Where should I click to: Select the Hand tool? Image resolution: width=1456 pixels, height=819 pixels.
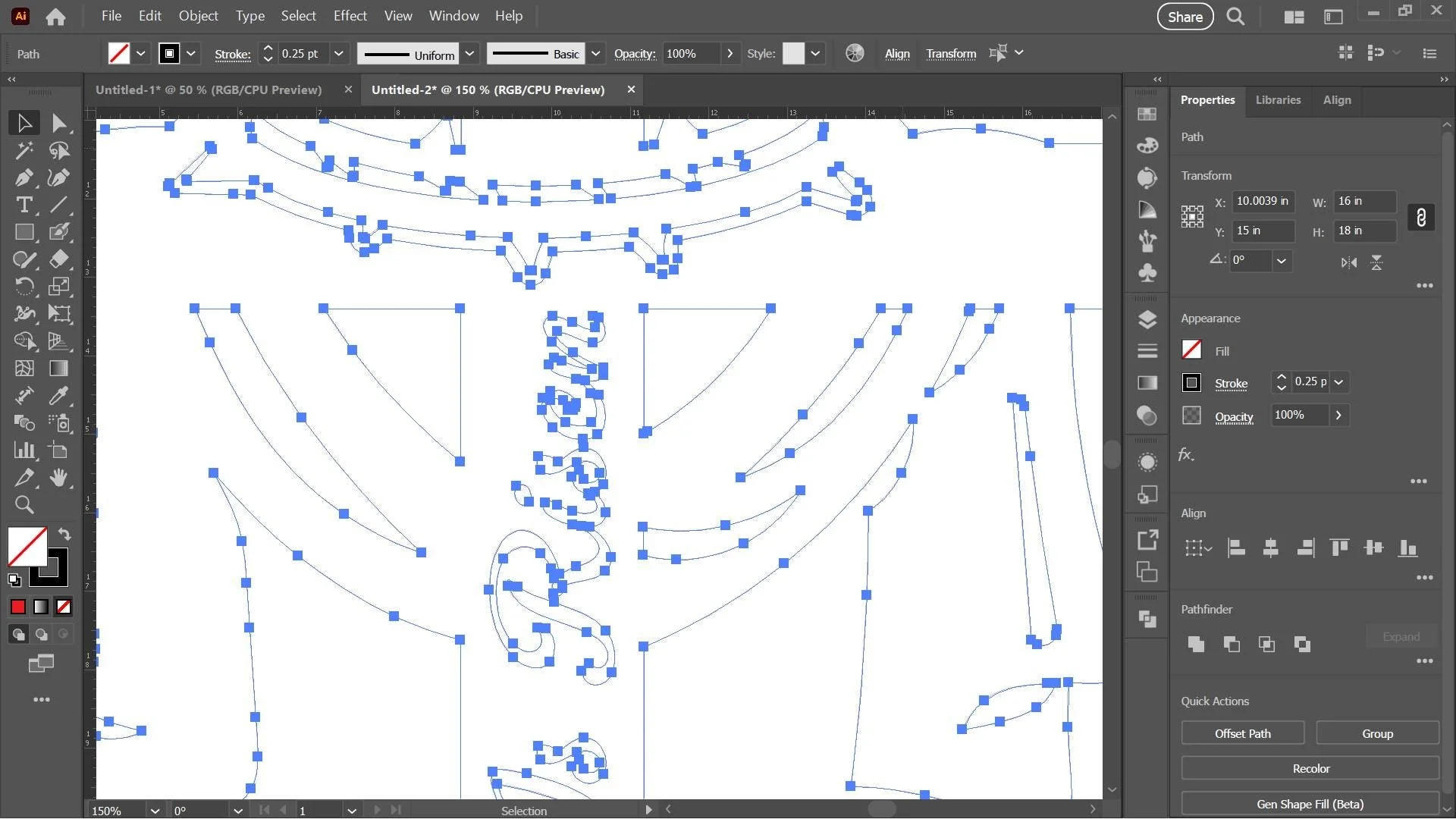click(59, 478)
